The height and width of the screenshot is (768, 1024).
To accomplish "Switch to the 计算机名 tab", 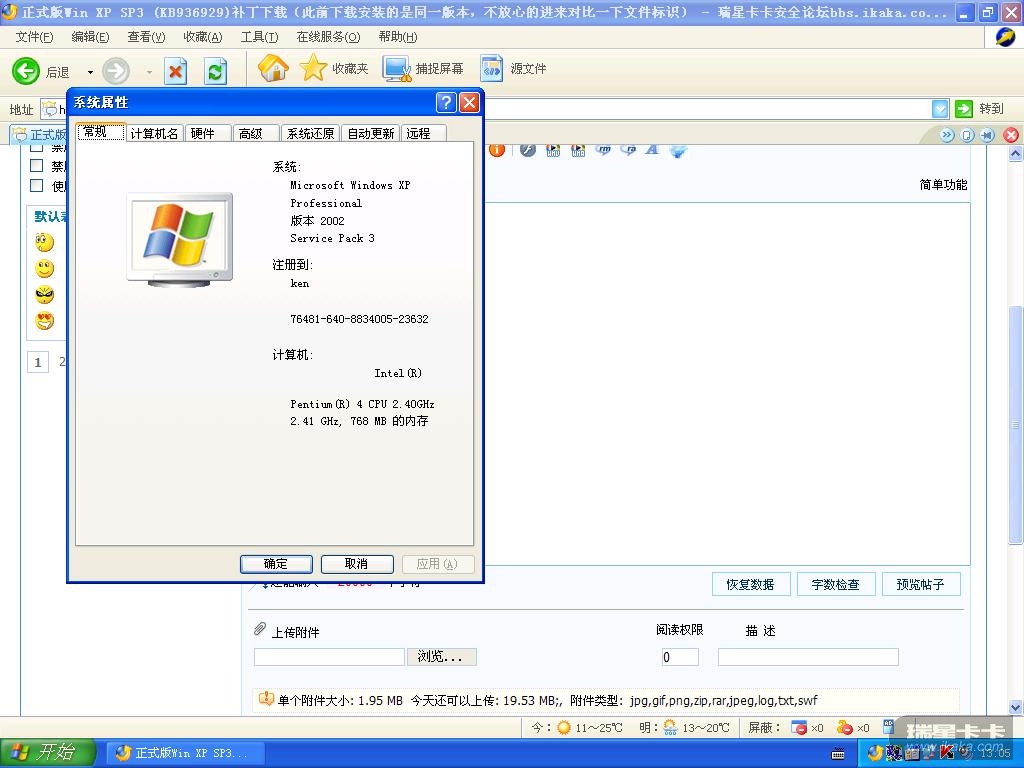I will point(154,133).
